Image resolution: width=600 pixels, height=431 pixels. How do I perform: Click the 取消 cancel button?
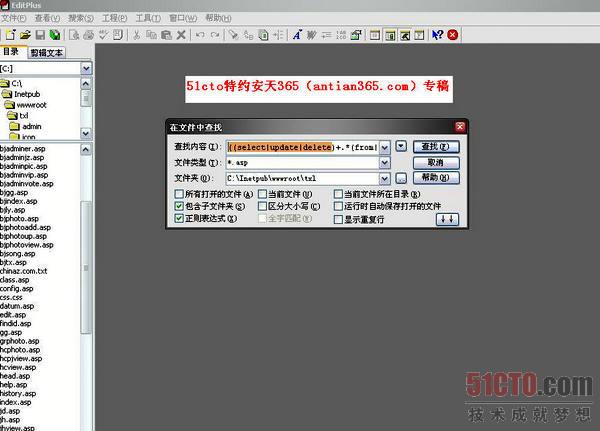436,163
